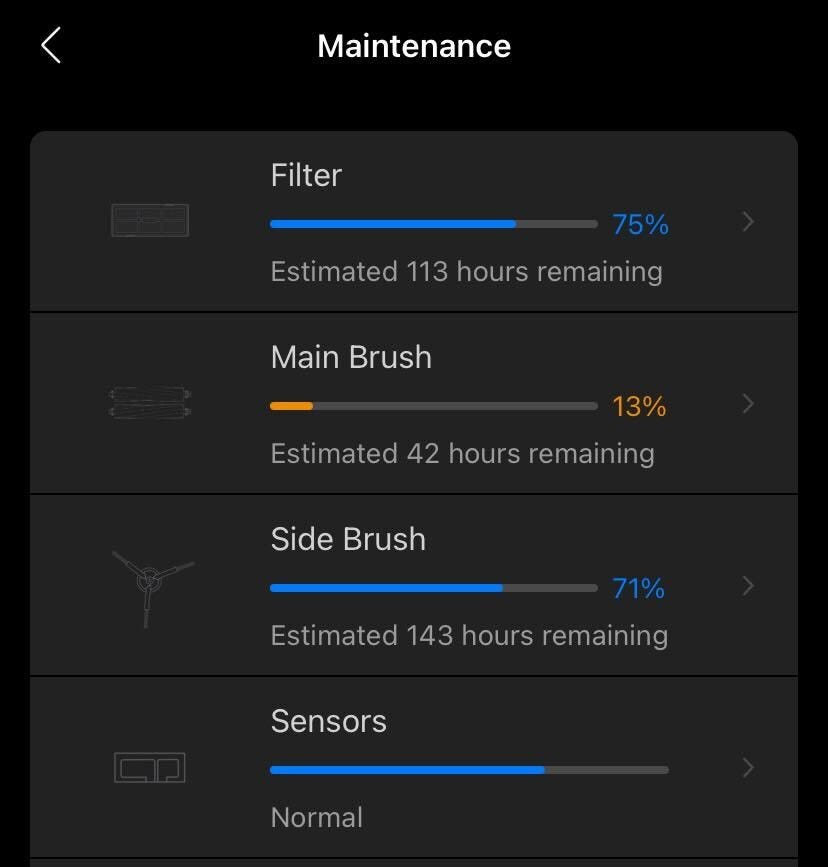Tap the orange 13% percentage

click(639, 406)
